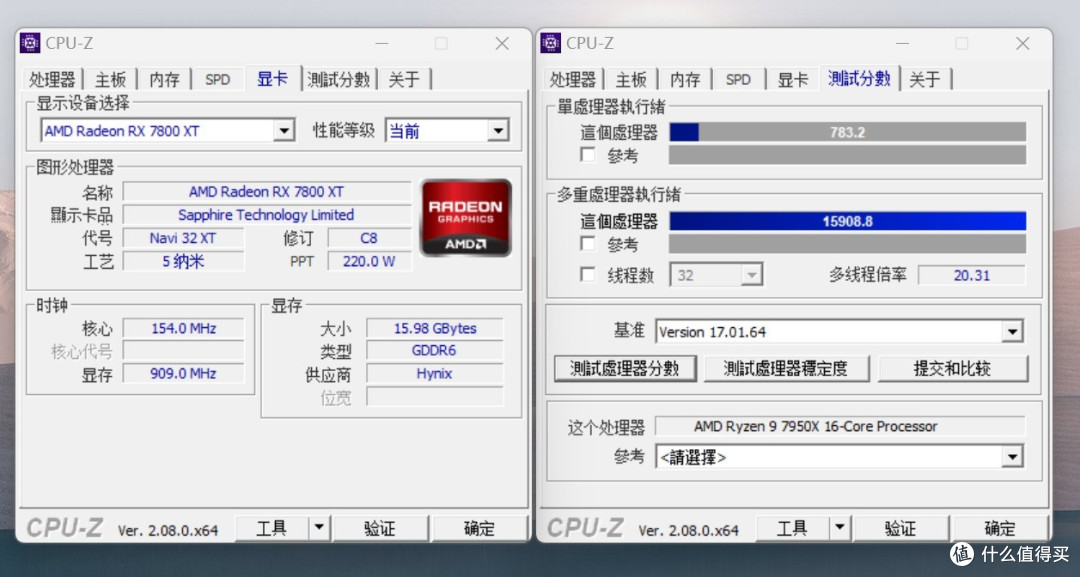The height and width of the screenshot is (577, 1080).
Task: Click 提交和比較 button
Action: [953, 368]
